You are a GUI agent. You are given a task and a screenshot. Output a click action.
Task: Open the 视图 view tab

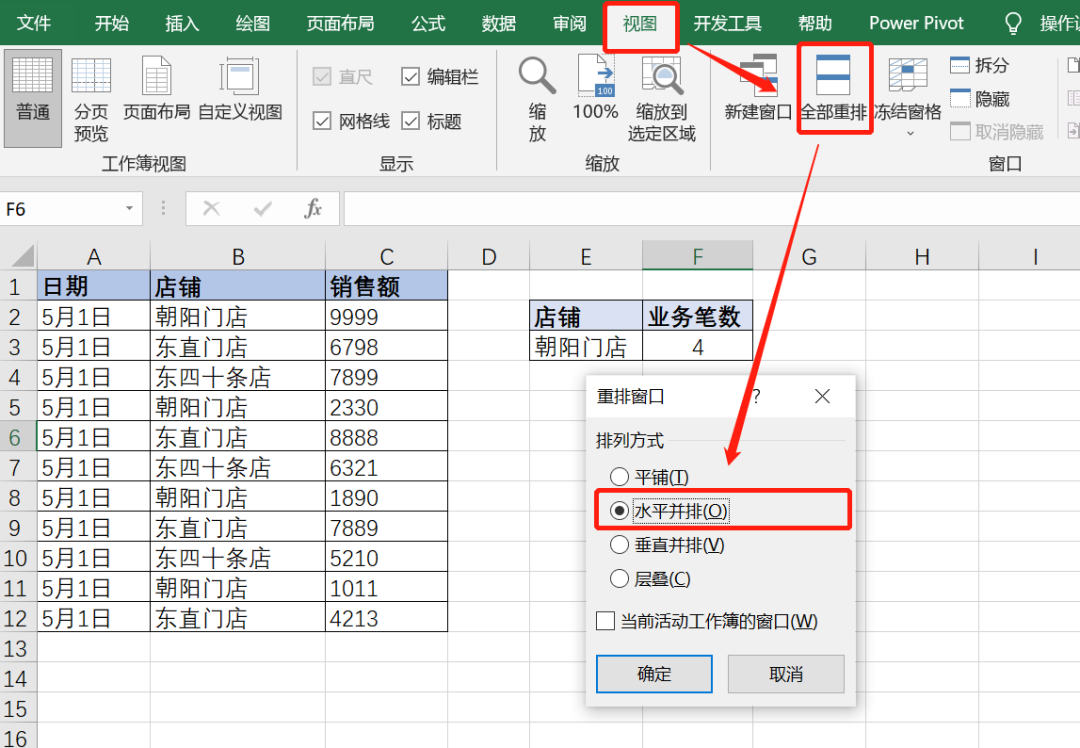point(640,23)
